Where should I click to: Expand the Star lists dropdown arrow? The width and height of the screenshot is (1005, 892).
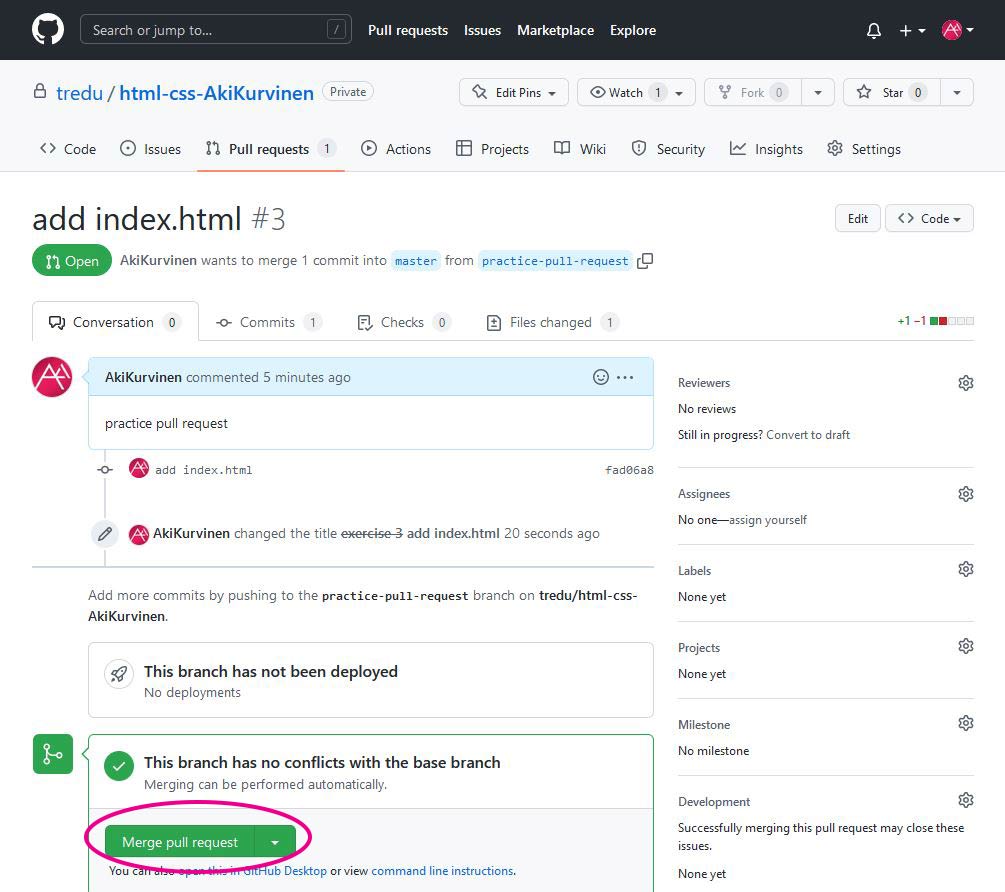tap(957, 92)
